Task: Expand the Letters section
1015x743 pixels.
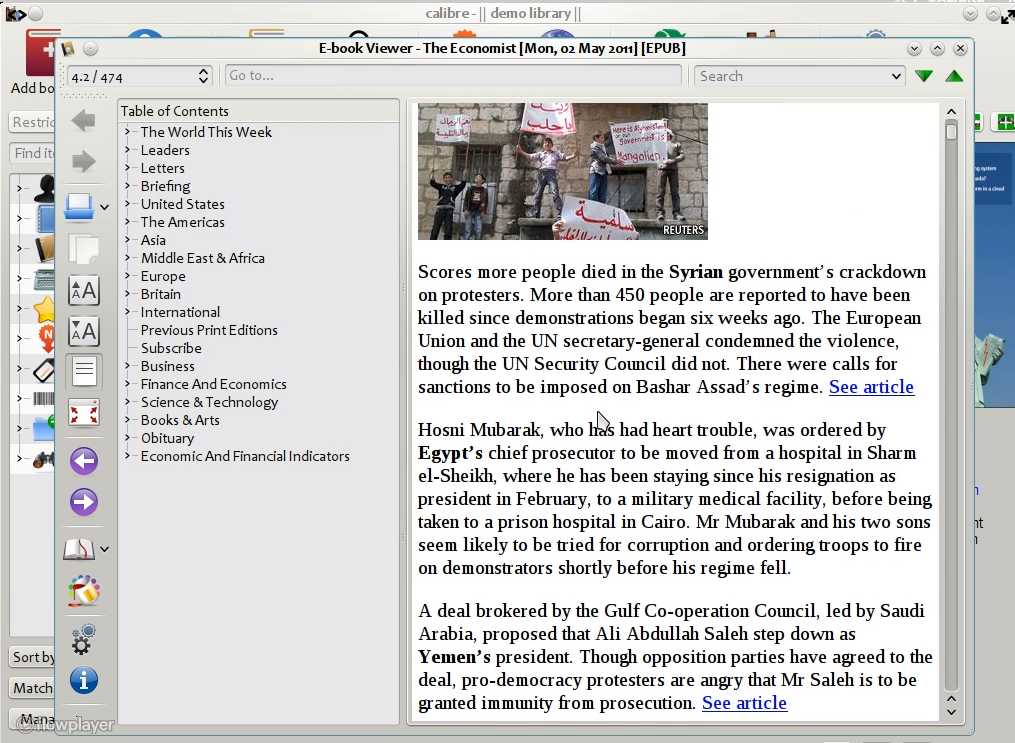Action: (128, 168)
